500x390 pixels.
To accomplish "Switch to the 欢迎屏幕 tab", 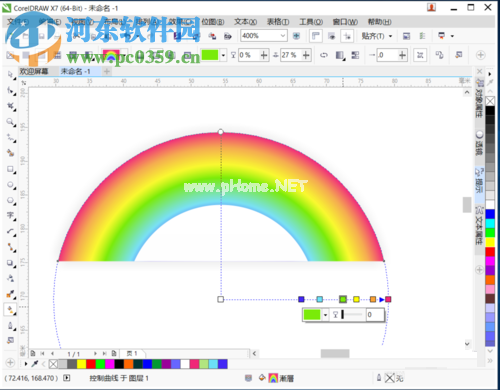I will 34,71.
